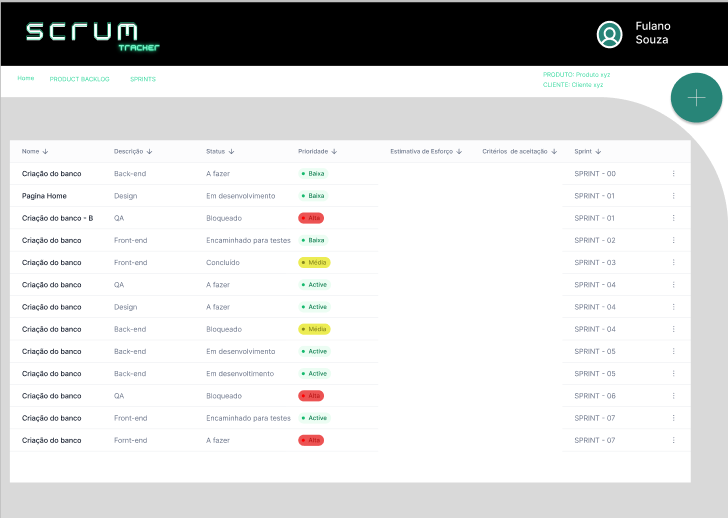Go to the Home tab
This screenshot has width=728, height=518.
(26, 78)
